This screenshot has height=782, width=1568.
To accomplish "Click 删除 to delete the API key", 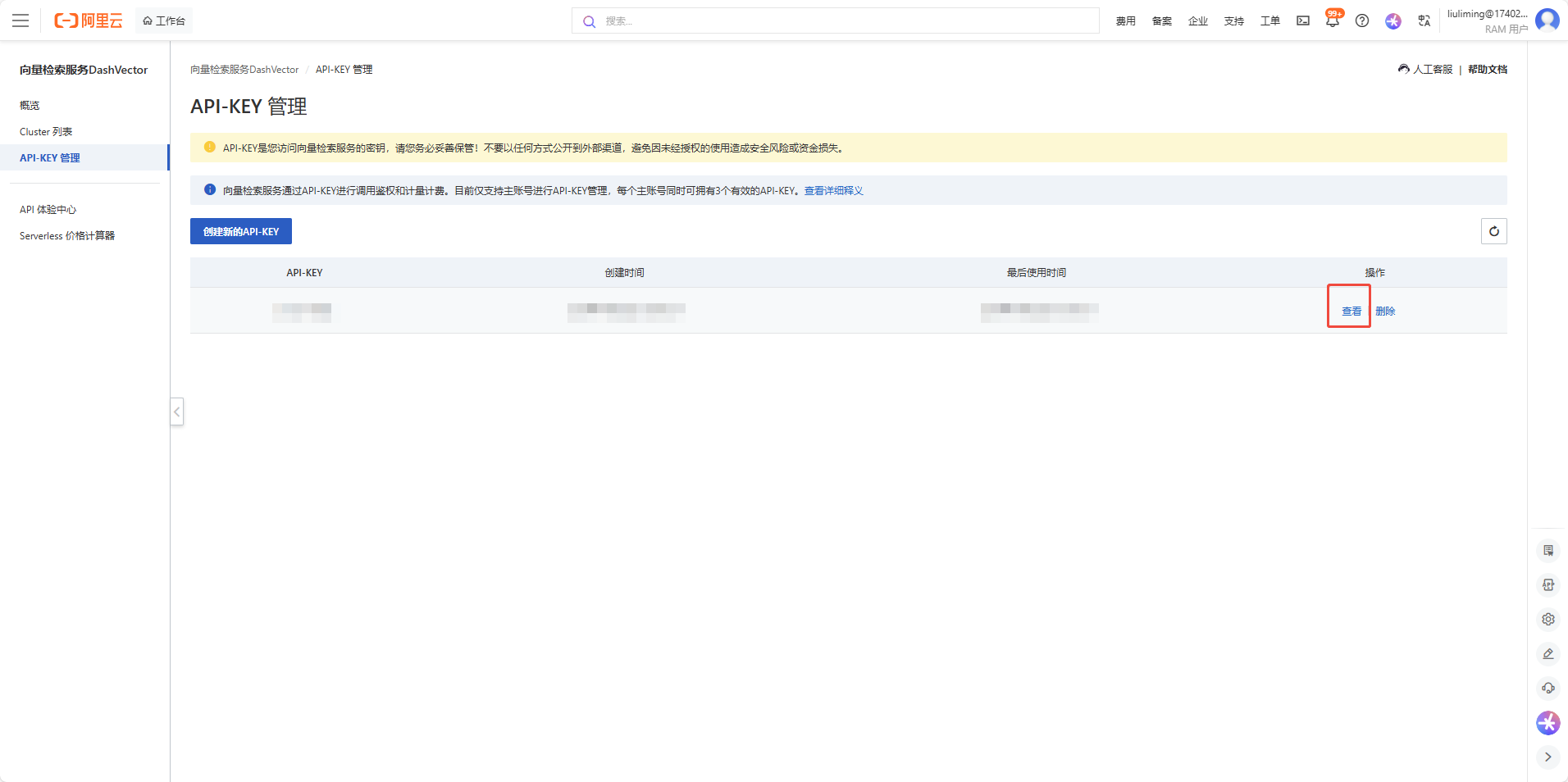I will 1385,311.
